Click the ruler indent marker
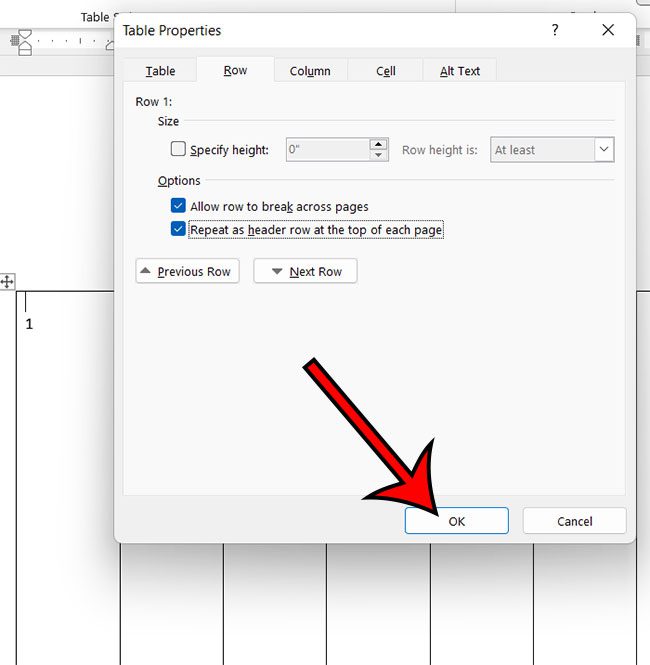 click(25, 42)
